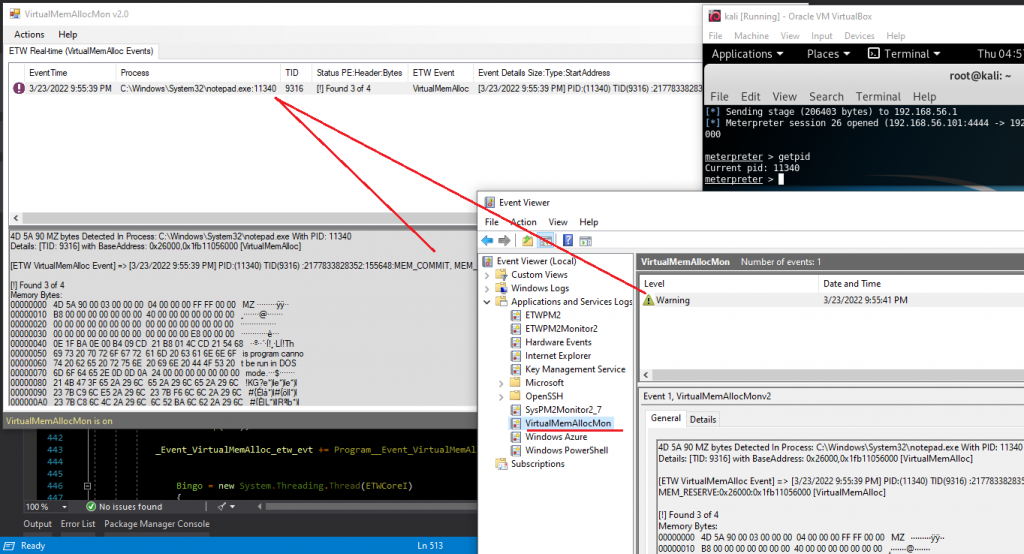Open Machine menu in VirtualBox window
1024x554 pixels.
(751, 36)
